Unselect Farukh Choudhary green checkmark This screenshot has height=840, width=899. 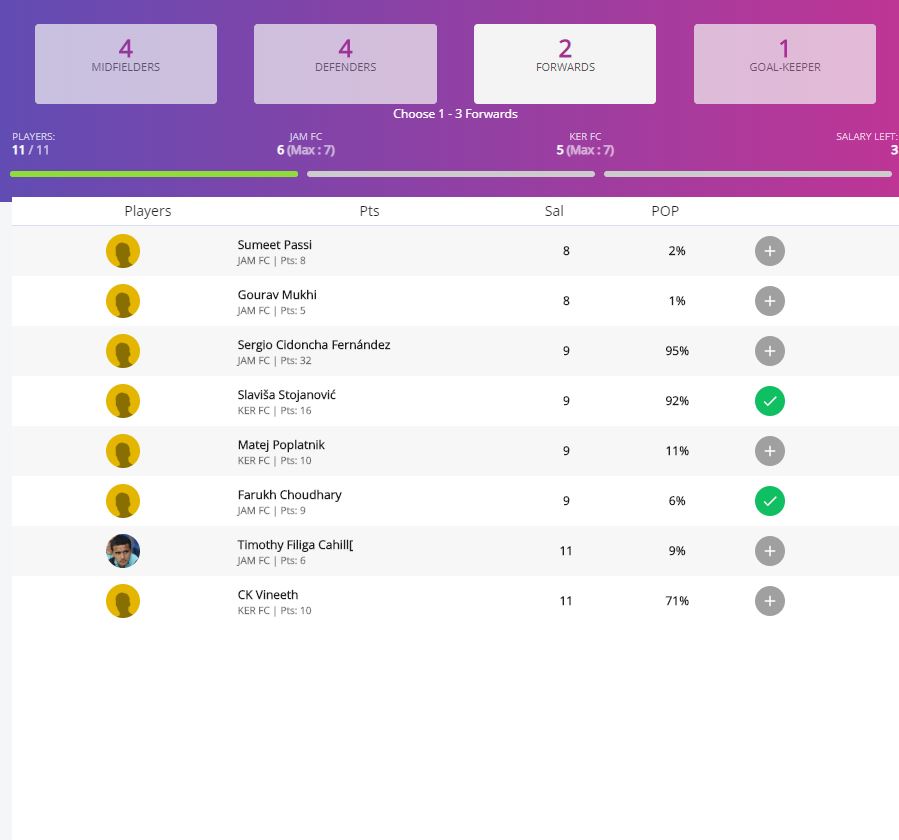[x=769, y=501]
